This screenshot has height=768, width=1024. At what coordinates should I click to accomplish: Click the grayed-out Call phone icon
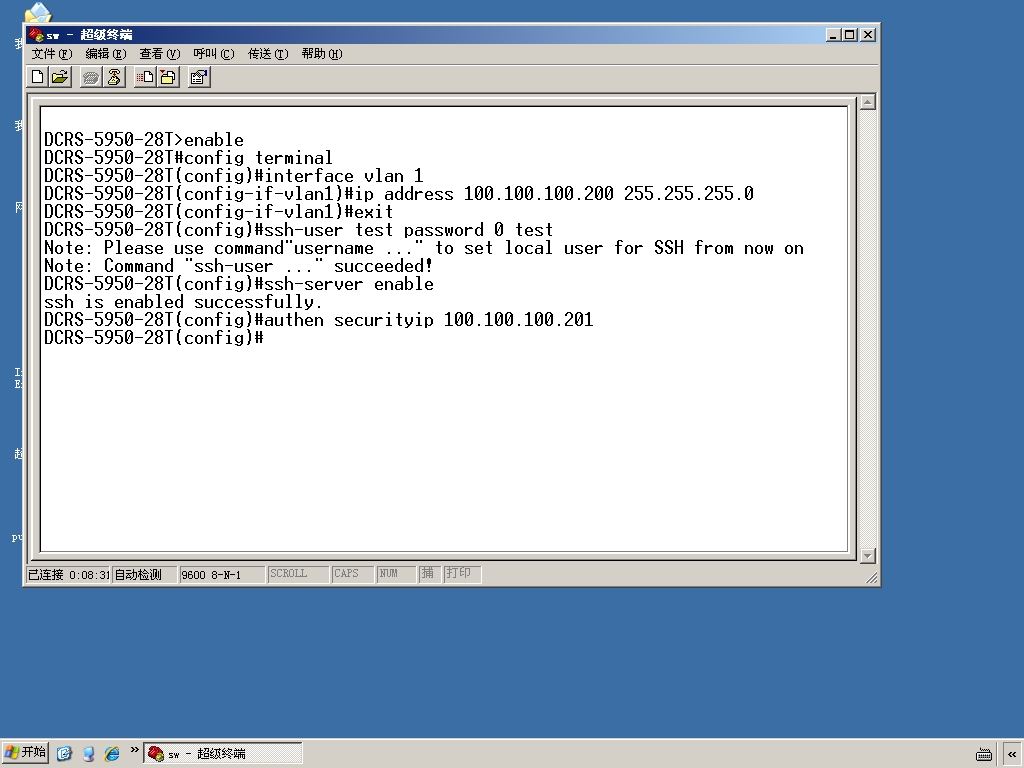click(x=91, y=78)
